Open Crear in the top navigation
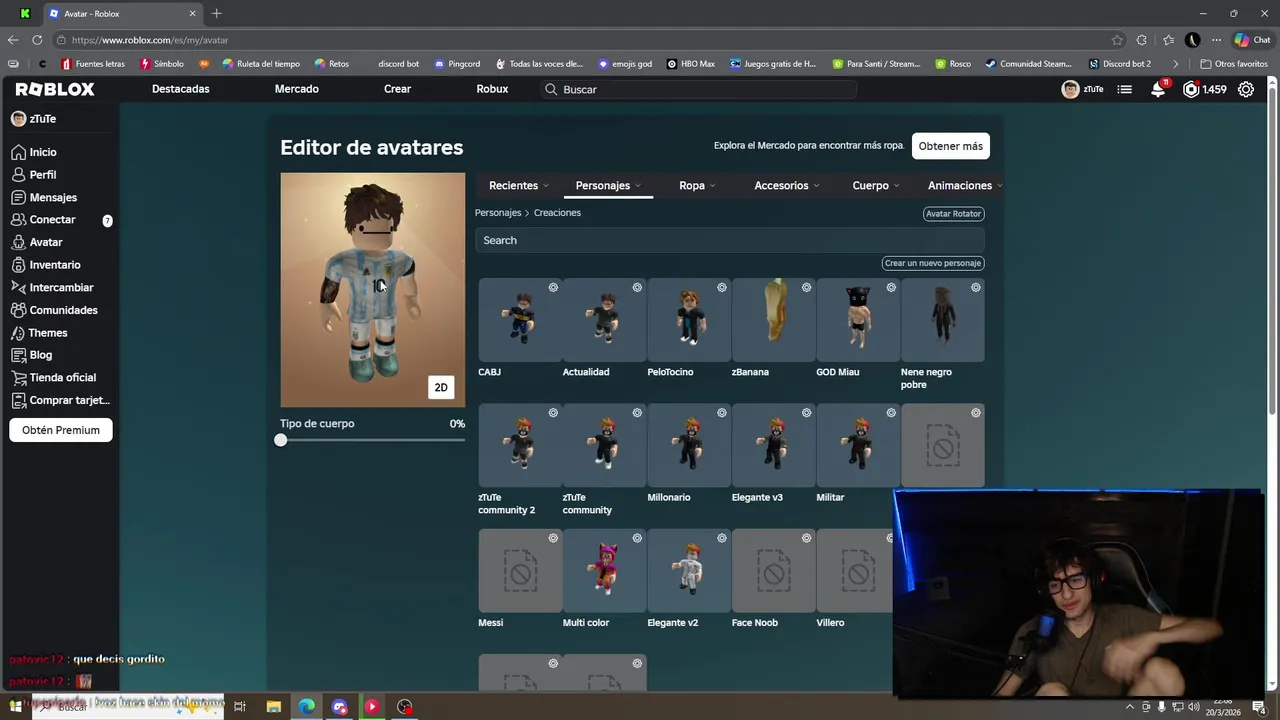The width and height of the screenshot is (1280, 720). (x=397, y=89)
